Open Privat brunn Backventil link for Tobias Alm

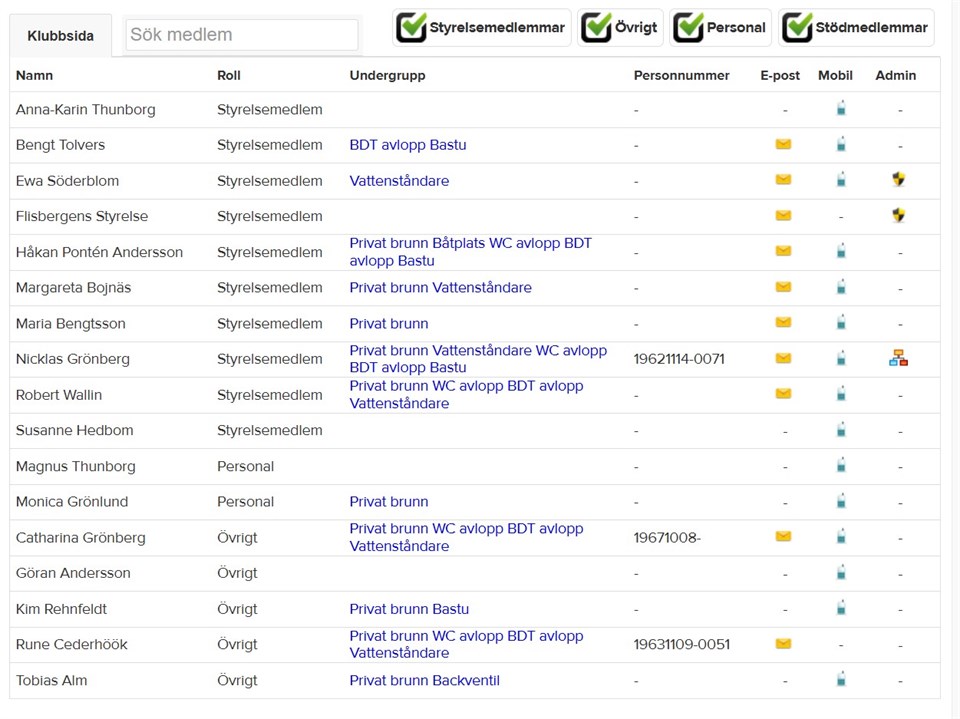click(x=424, y=681)
